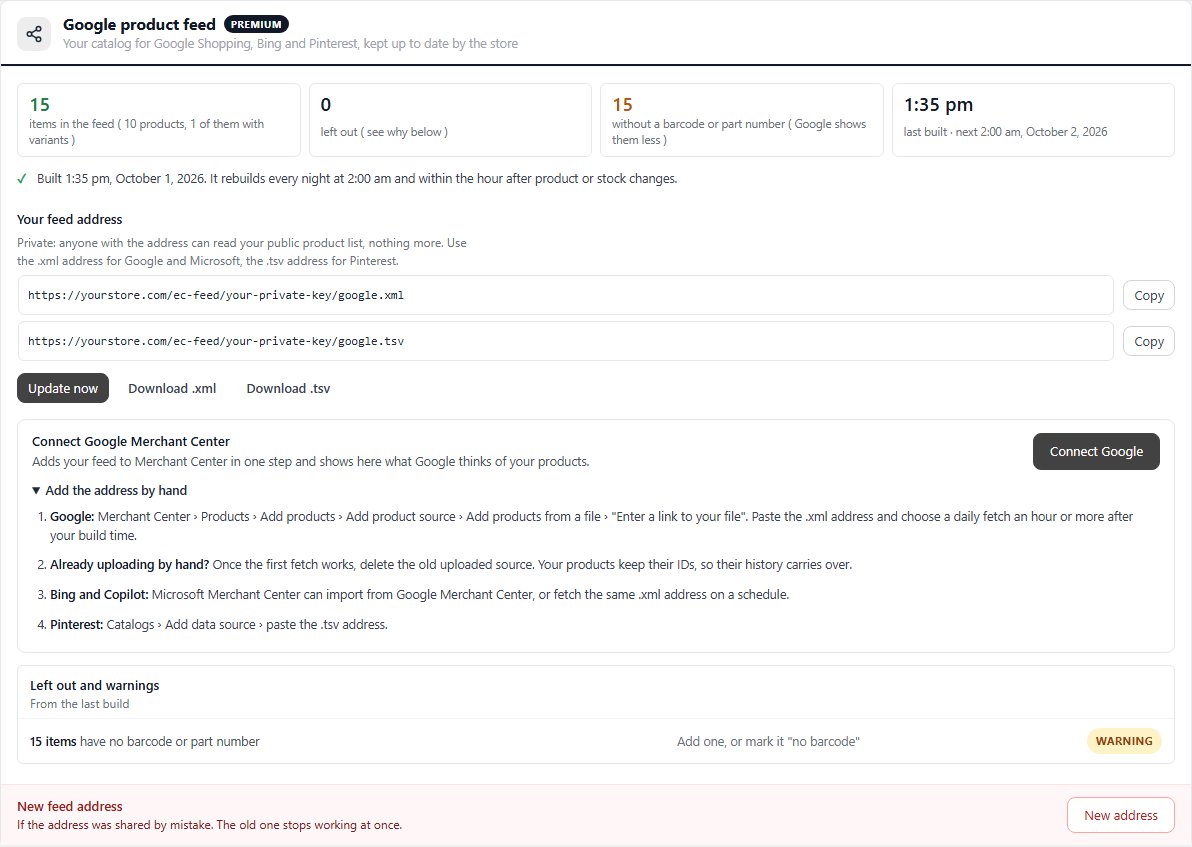The image size is (1192, 847).
Task: Click the 'Google product feed' title
Action: [139, 24]
